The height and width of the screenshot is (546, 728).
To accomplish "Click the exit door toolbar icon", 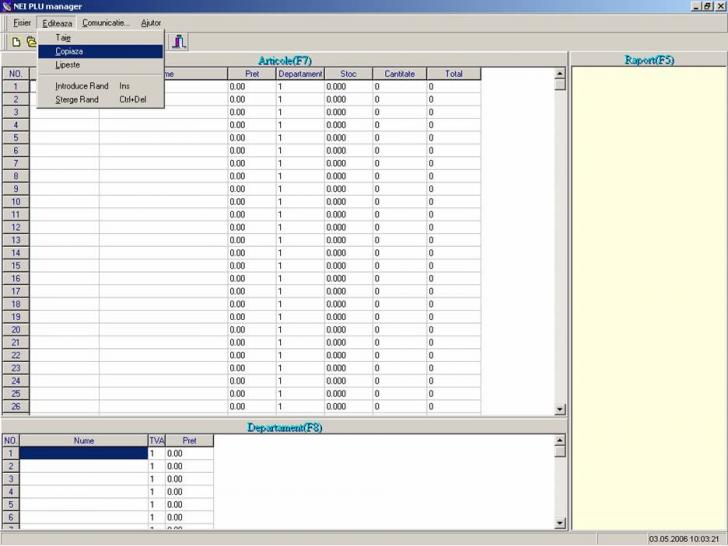I will (x=179, y=41).
